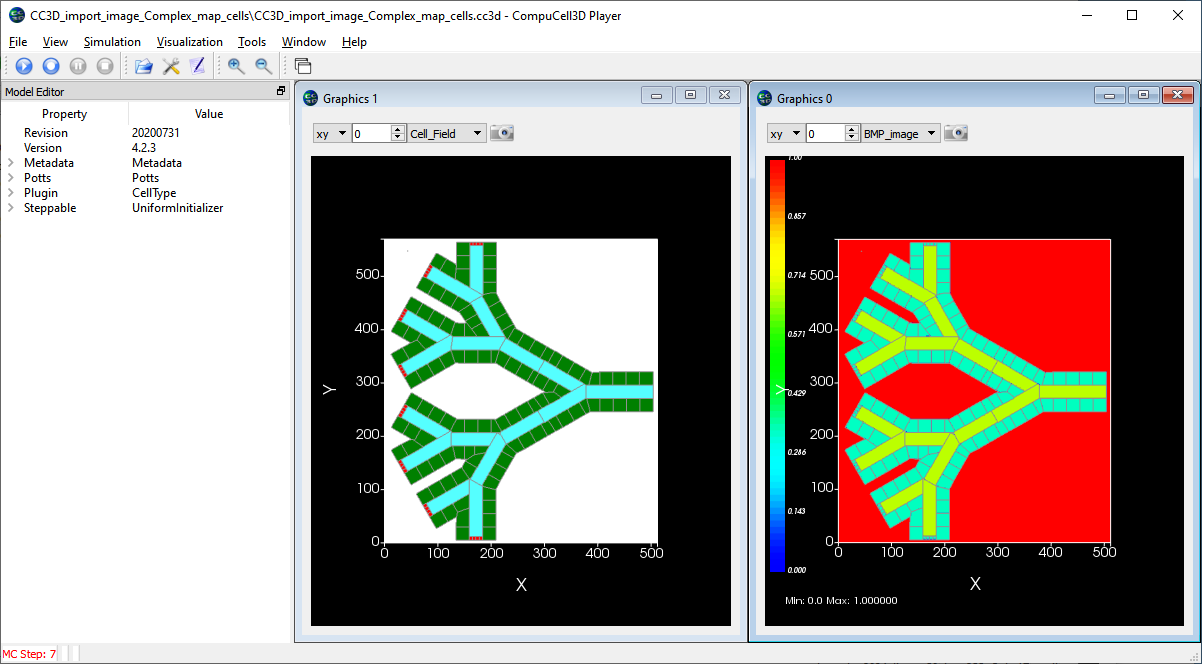Take screenshot of Graphics 1 window
This screenshot has width=1202, height=664.
point(502,133)
